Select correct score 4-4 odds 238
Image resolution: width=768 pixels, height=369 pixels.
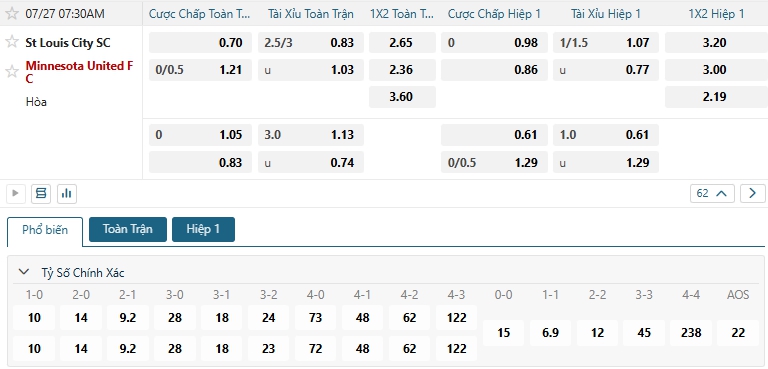tap(691, 333)
